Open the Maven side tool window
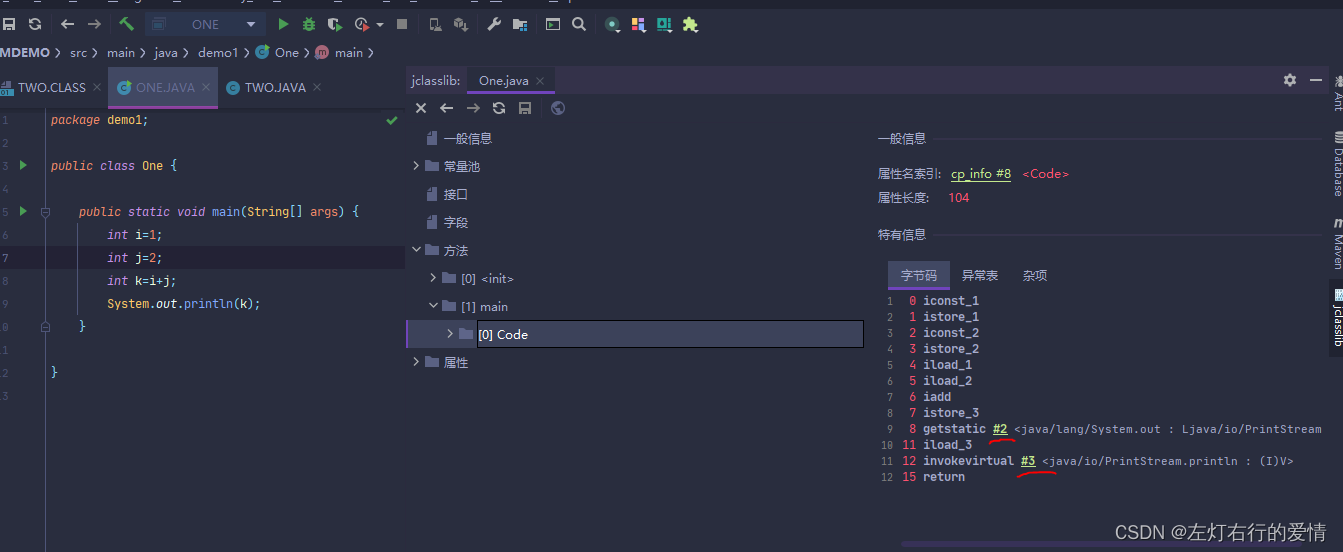Viewport: 1343px width, 552px height. tap(1336, 244)
